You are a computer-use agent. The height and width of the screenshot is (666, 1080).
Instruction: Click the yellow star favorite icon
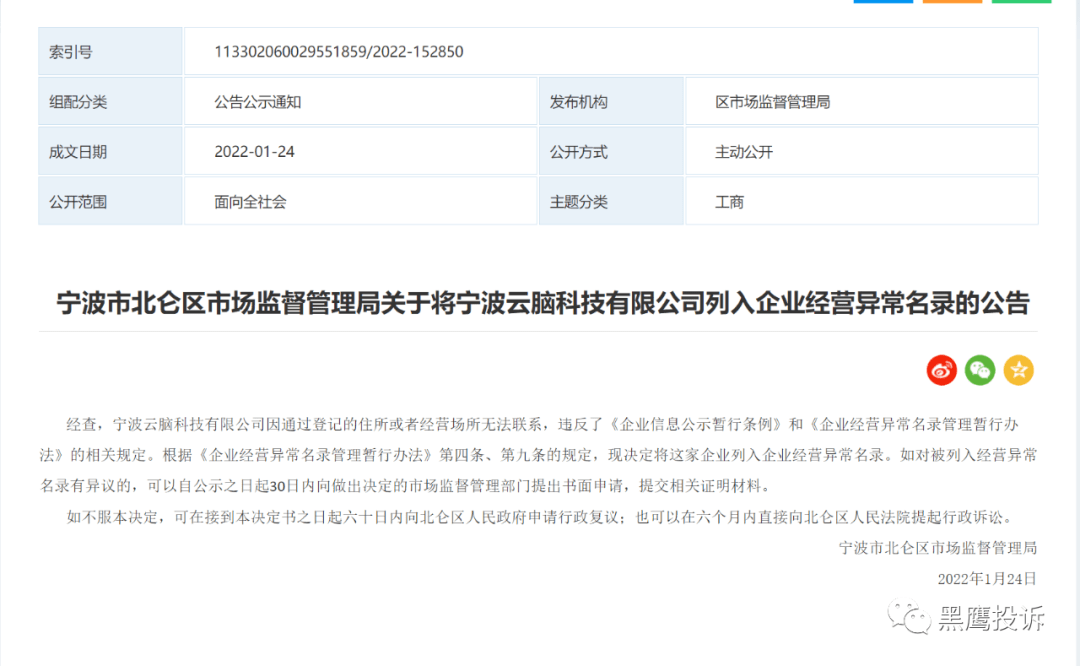(x=1019, y=371)
